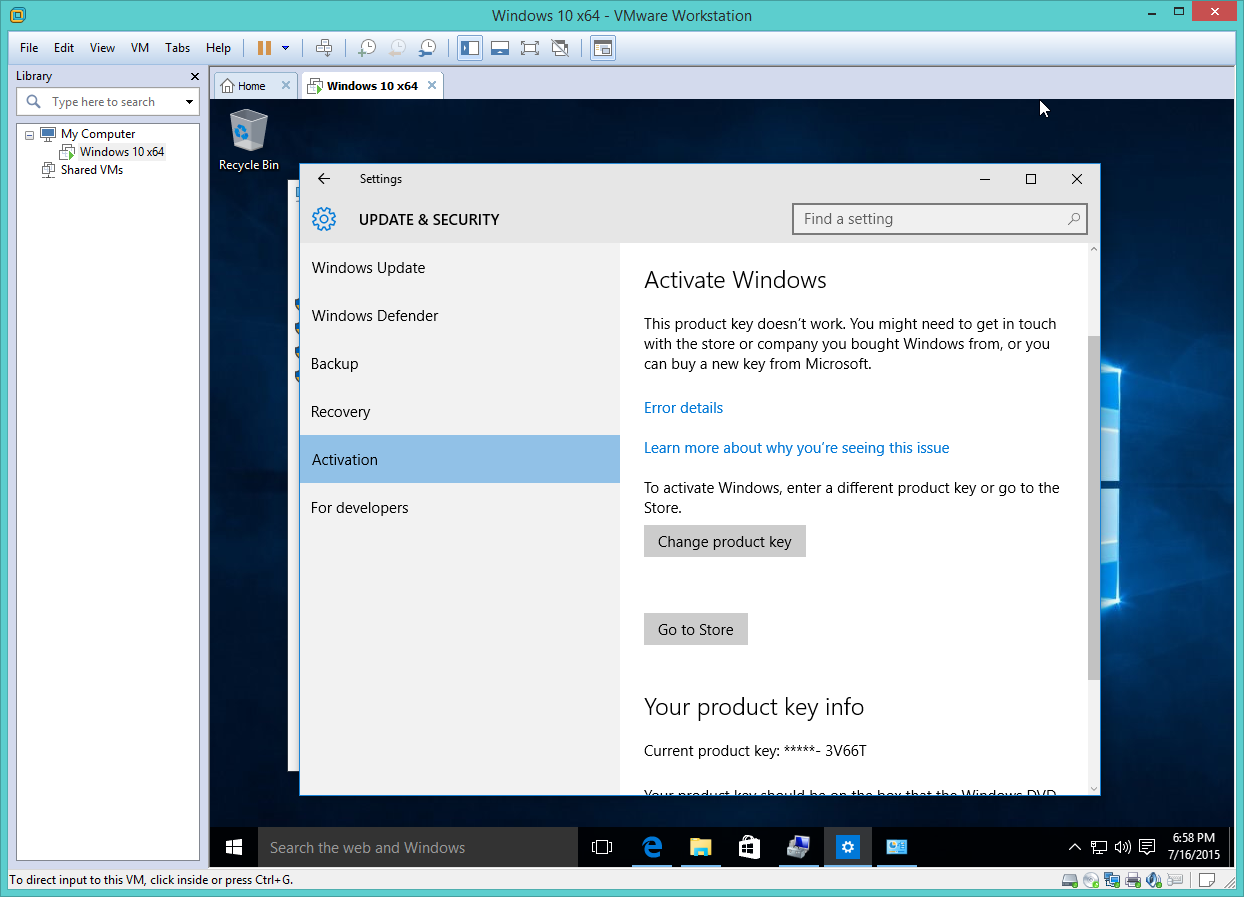Open the Tabs menu
This screenshot has width=1244, height=897.
(177, 48)
